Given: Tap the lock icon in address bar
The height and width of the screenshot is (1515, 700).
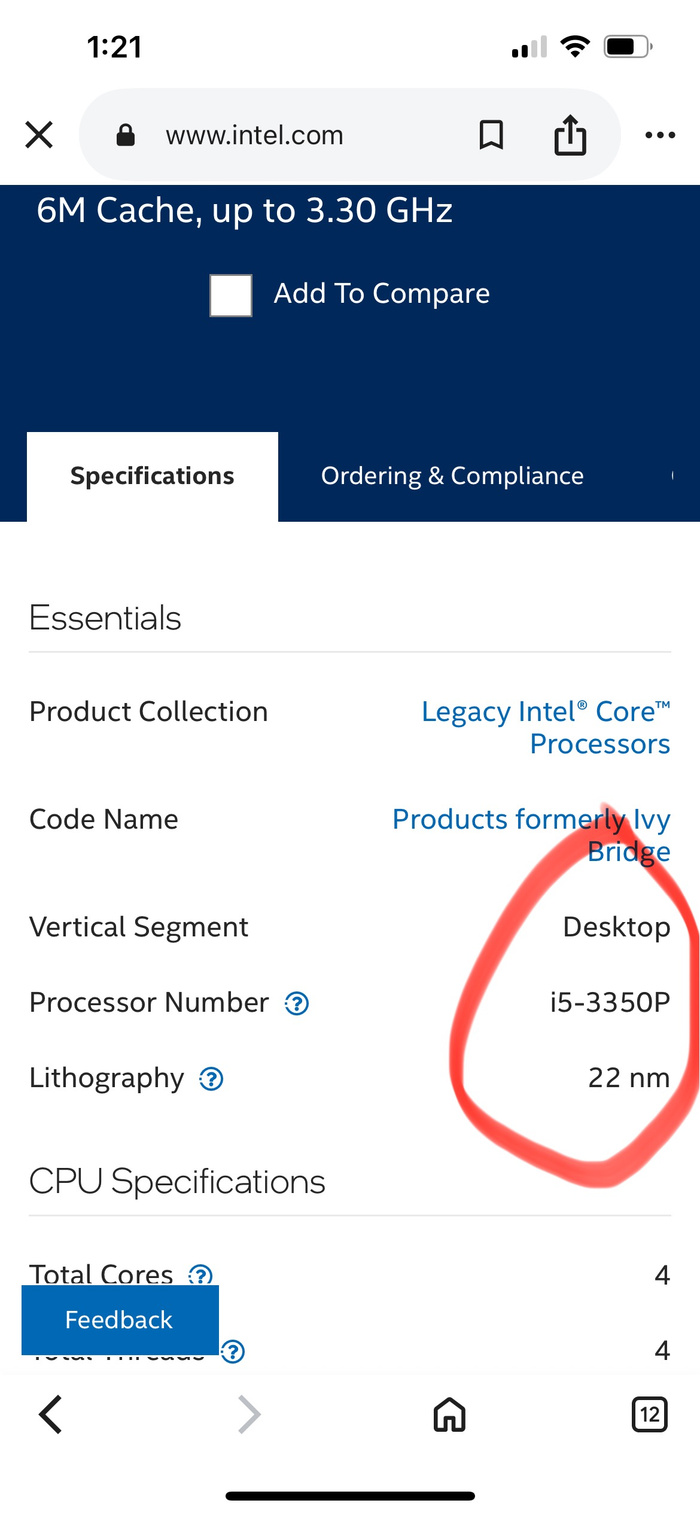Looking at the screenshot, I should 126,135.
